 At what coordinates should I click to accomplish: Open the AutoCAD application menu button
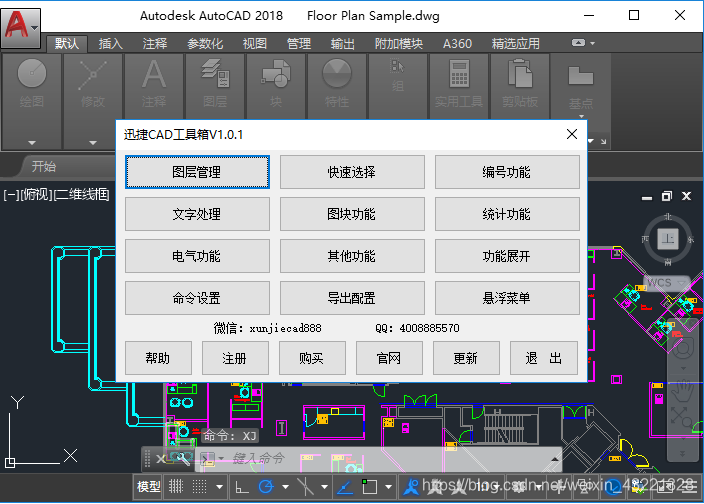pos(21,28)
